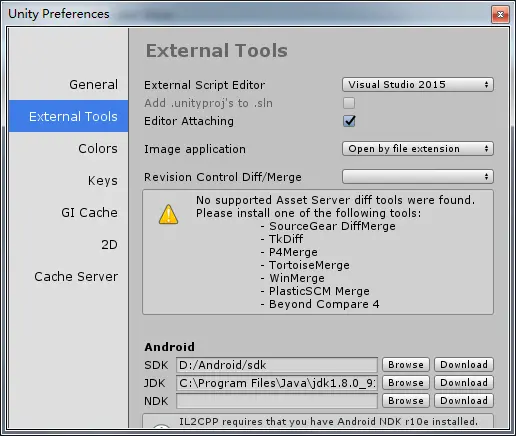
Task: Expand the Image application dropdown
Action: 418,149
